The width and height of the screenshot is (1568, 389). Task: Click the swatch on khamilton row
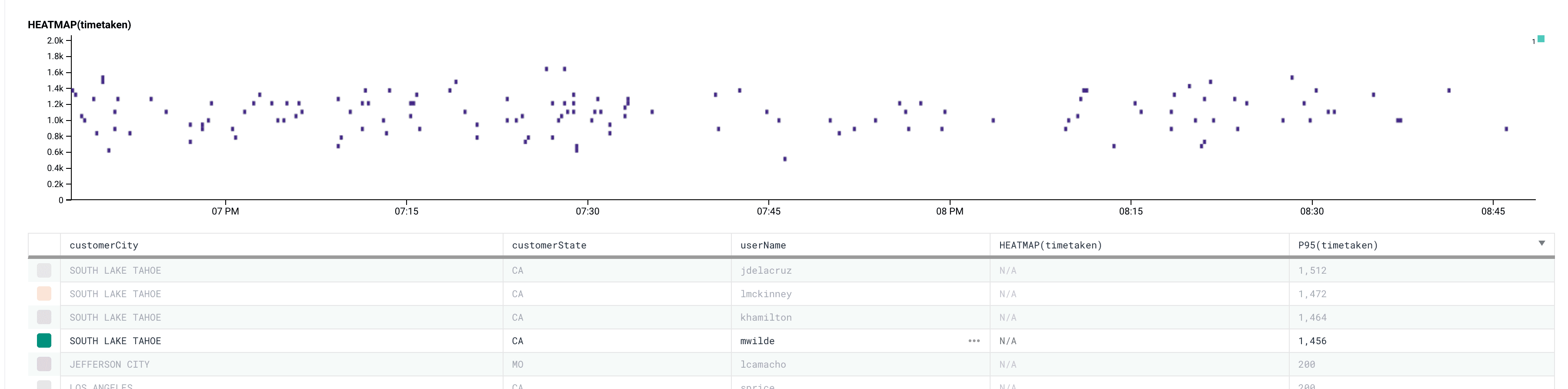click(x=44, y=317)
